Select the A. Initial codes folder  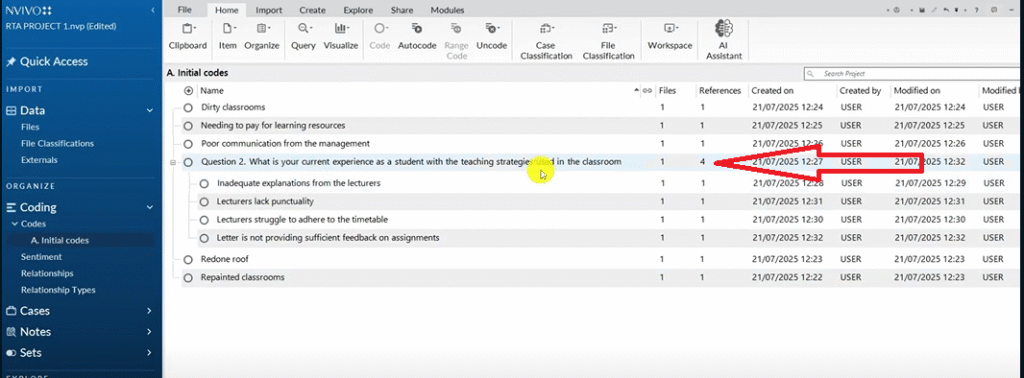[x=59, y=240]
